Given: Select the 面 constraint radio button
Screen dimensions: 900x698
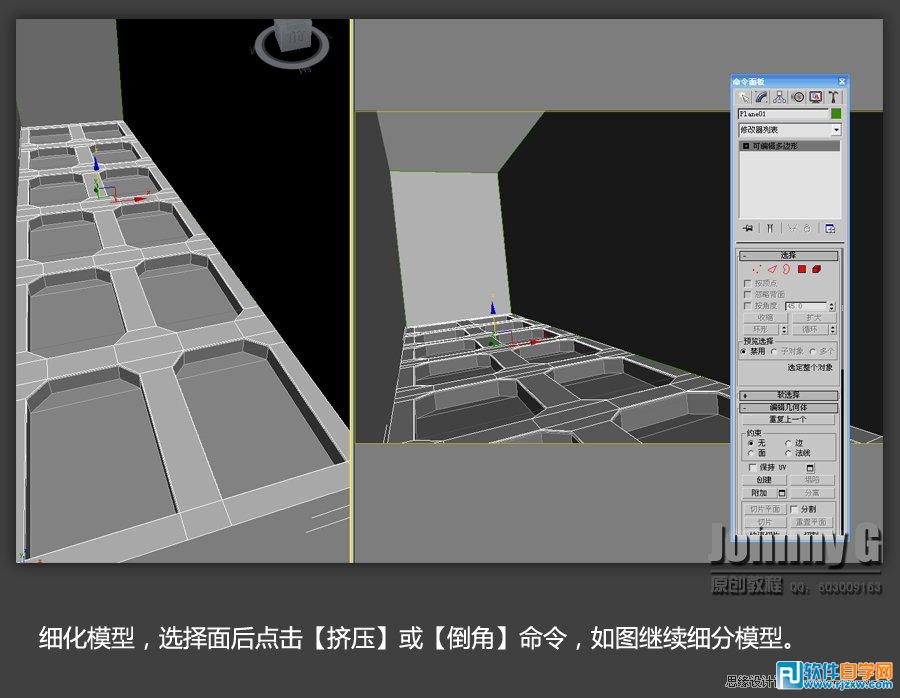Looking at the screenshot, I should (x=751, y=453).
